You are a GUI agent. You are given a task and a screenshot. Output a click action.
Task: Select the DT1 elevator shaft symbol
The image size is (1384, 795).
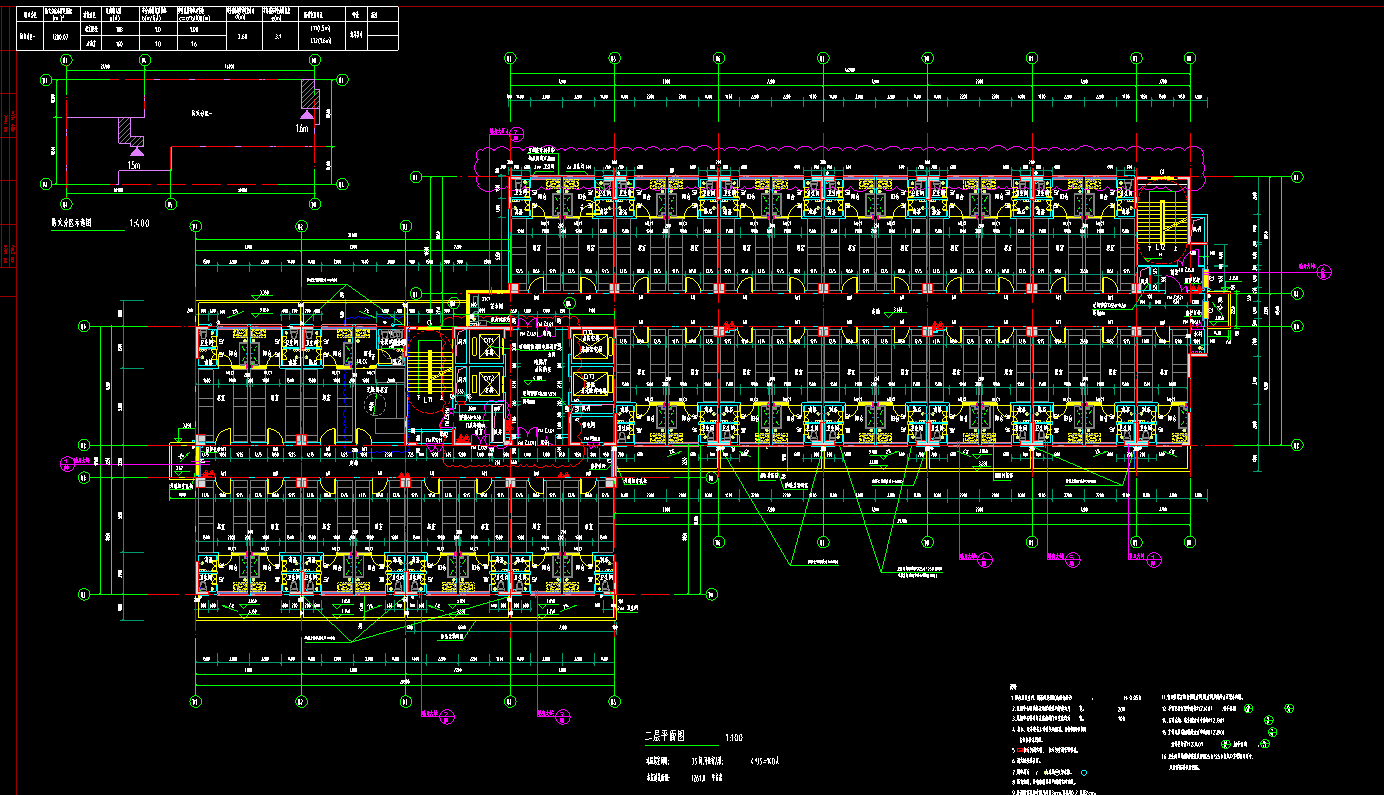point(489,347)
